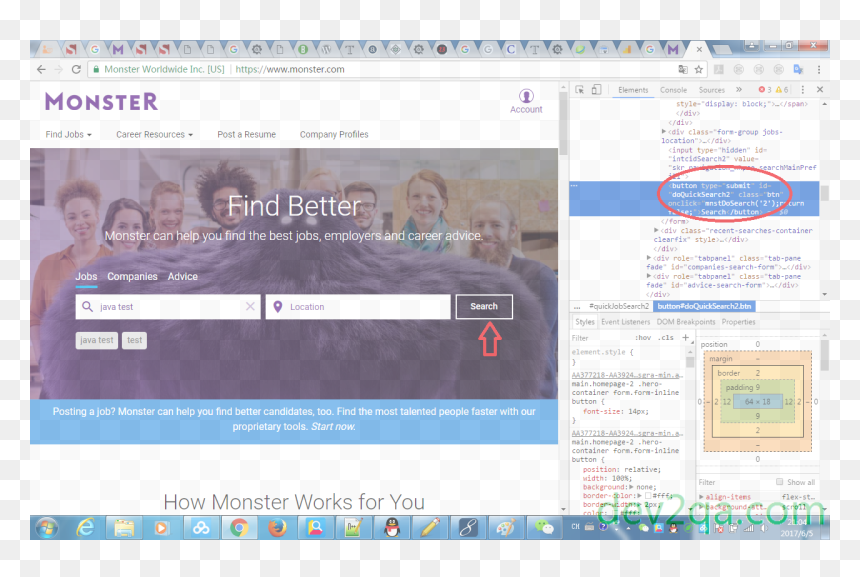Expand the form-group jobs-location div node
The width and height of the screenshot is (860, 577).
click(664, 132)
